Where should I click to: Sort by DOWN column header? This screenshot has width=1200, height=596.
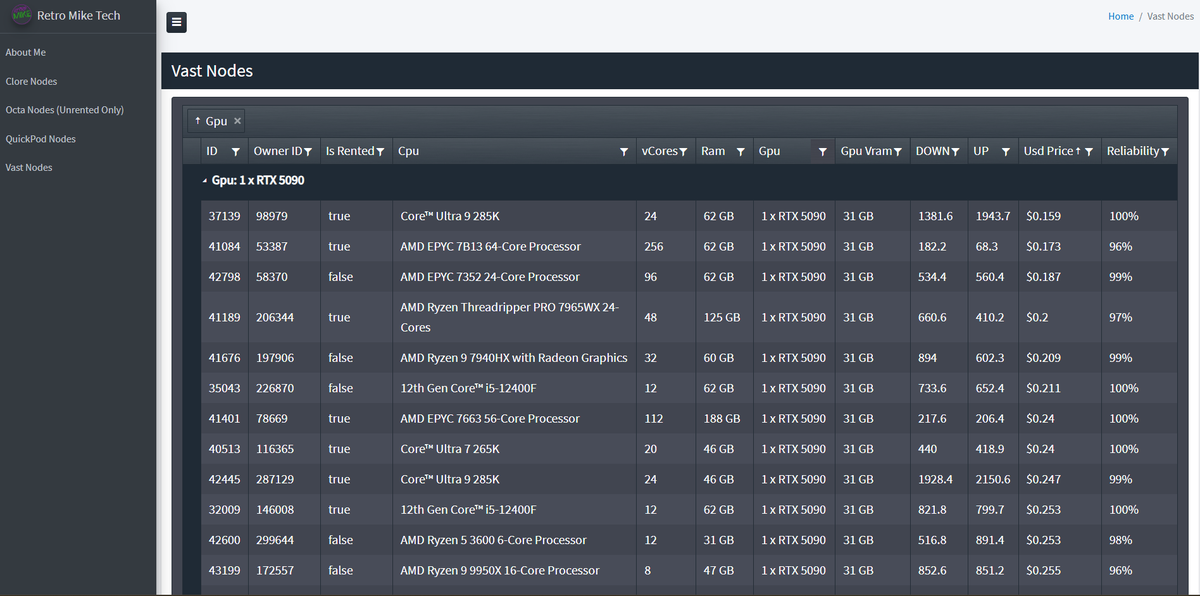tap(933, 151)
